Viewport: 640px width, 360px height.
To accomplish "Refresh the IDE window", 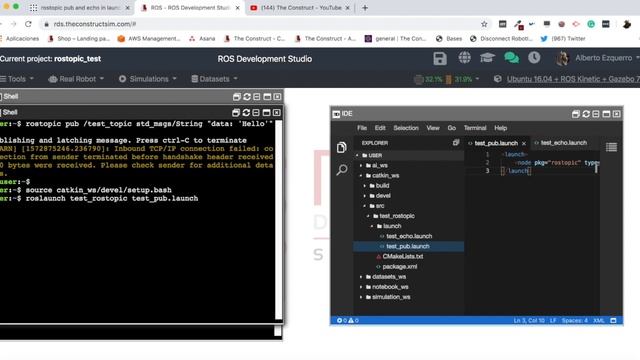I will click(586, 114).
